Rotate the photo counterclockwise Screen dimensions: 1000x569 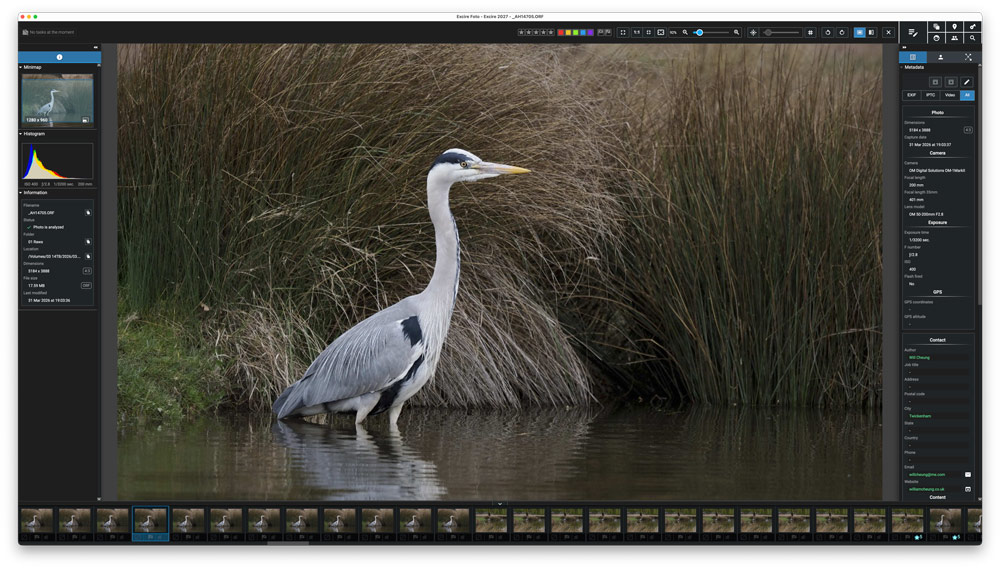tap(828, 33)
